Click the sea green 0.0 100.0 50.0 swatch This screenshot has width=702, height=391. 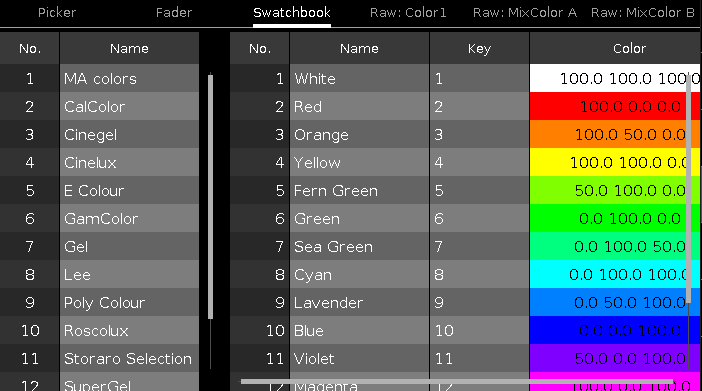tap(615, 246)
